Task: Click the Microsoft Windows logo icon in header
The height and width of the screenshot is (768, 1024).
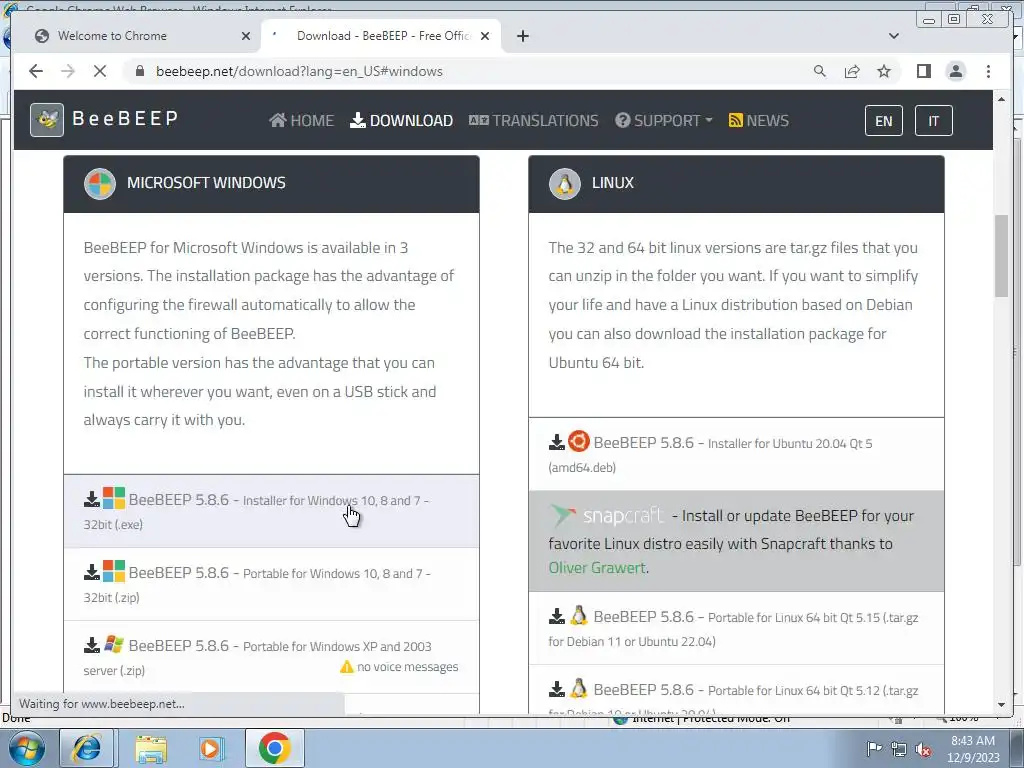Action: pyautogui.click(x=100, y=184)
